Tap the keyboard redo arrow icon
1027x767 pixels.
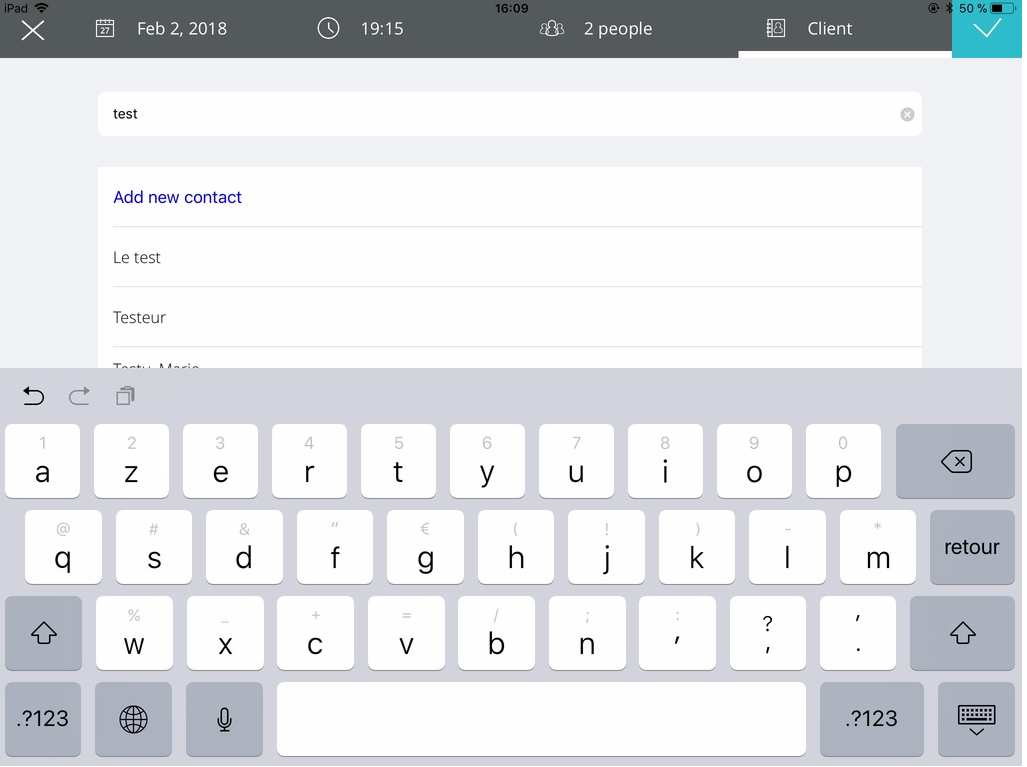click(79, 397)
